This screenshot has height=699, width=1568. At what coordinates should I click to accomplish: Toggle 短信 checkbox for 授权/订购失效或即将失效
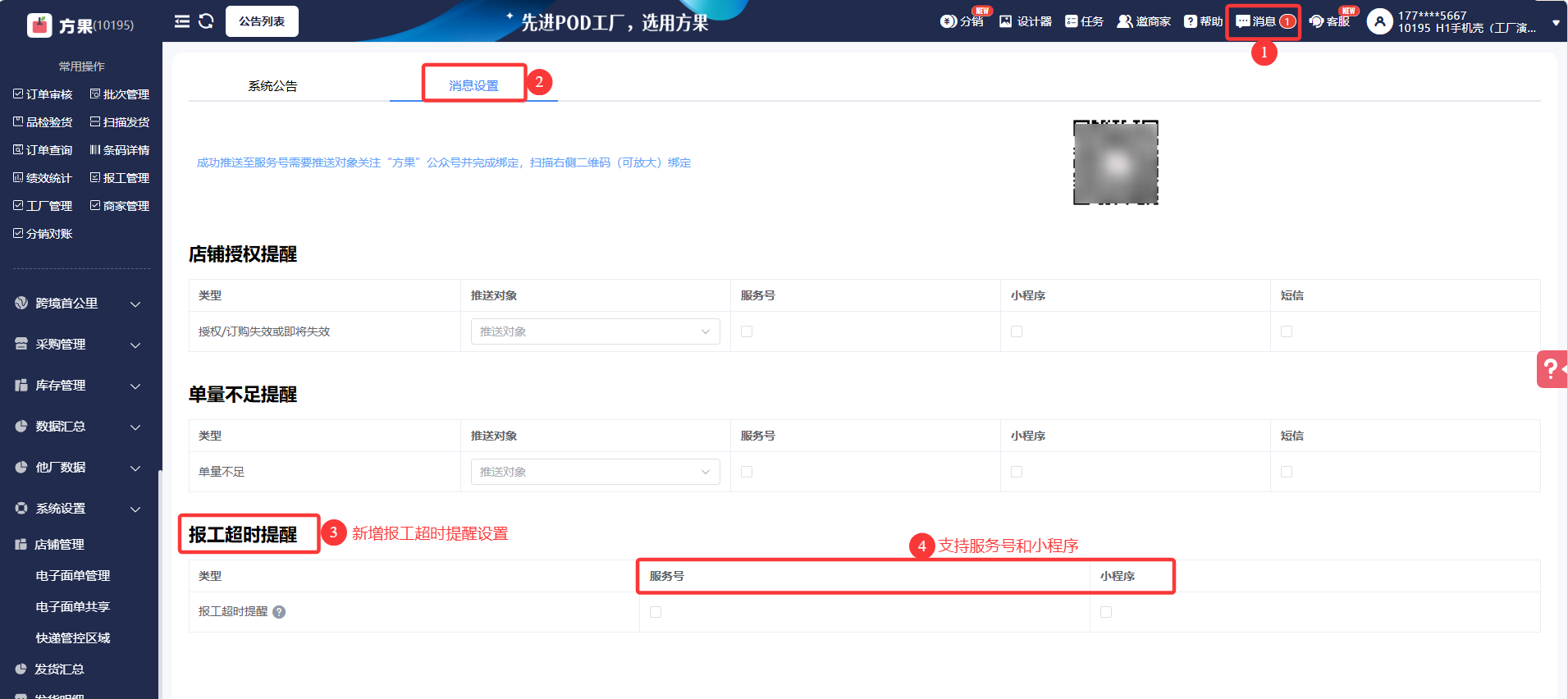click(1287, 331)
